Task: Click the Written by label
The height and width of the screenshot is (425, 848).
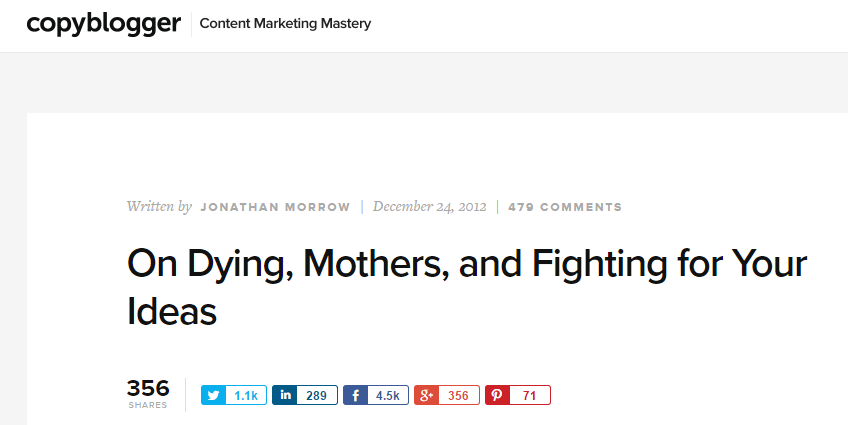Action: [x=160, y=207]
